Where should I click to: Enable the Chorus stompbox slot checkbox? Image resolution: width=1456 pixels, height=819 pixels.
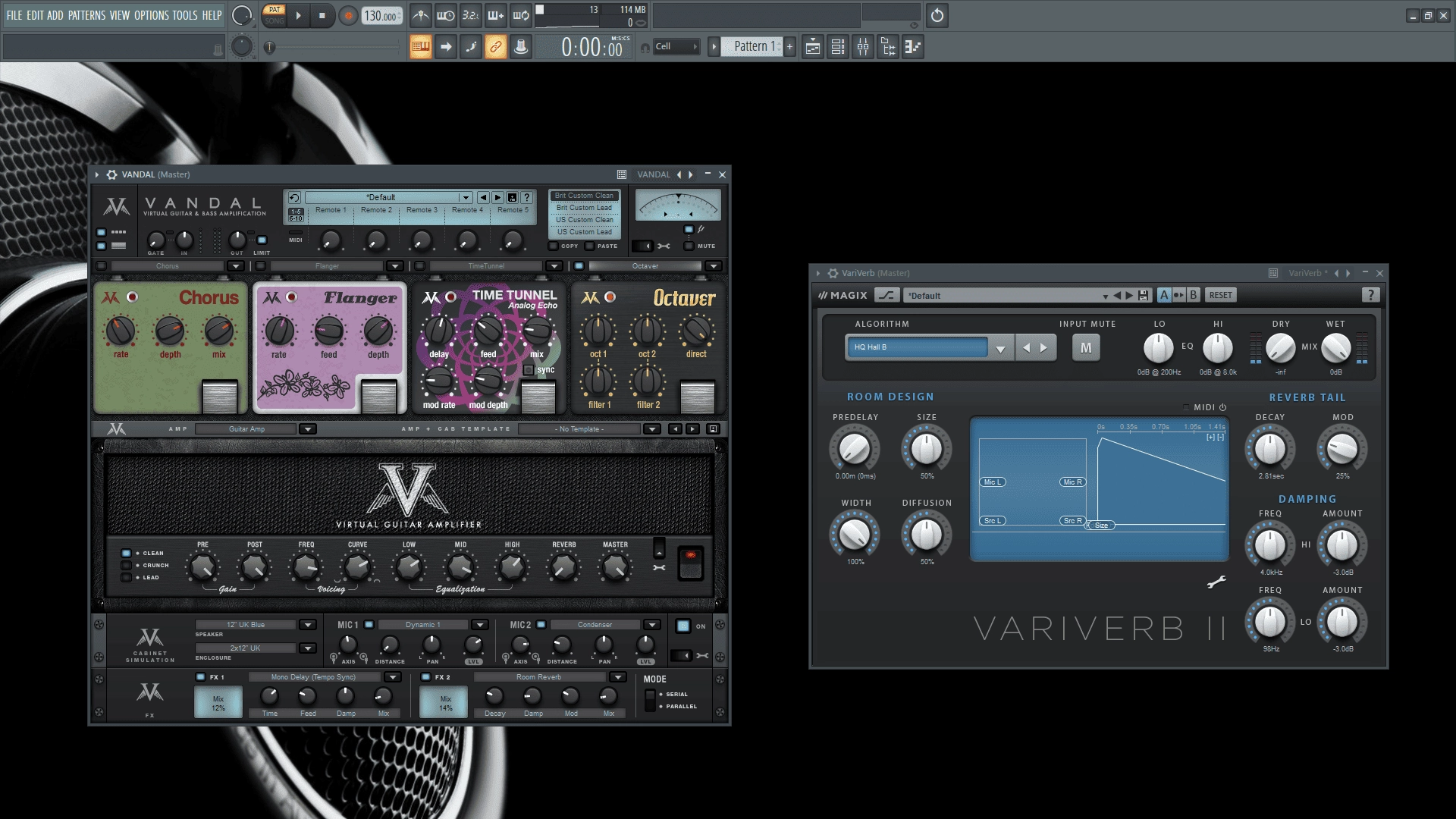point(101,266)
